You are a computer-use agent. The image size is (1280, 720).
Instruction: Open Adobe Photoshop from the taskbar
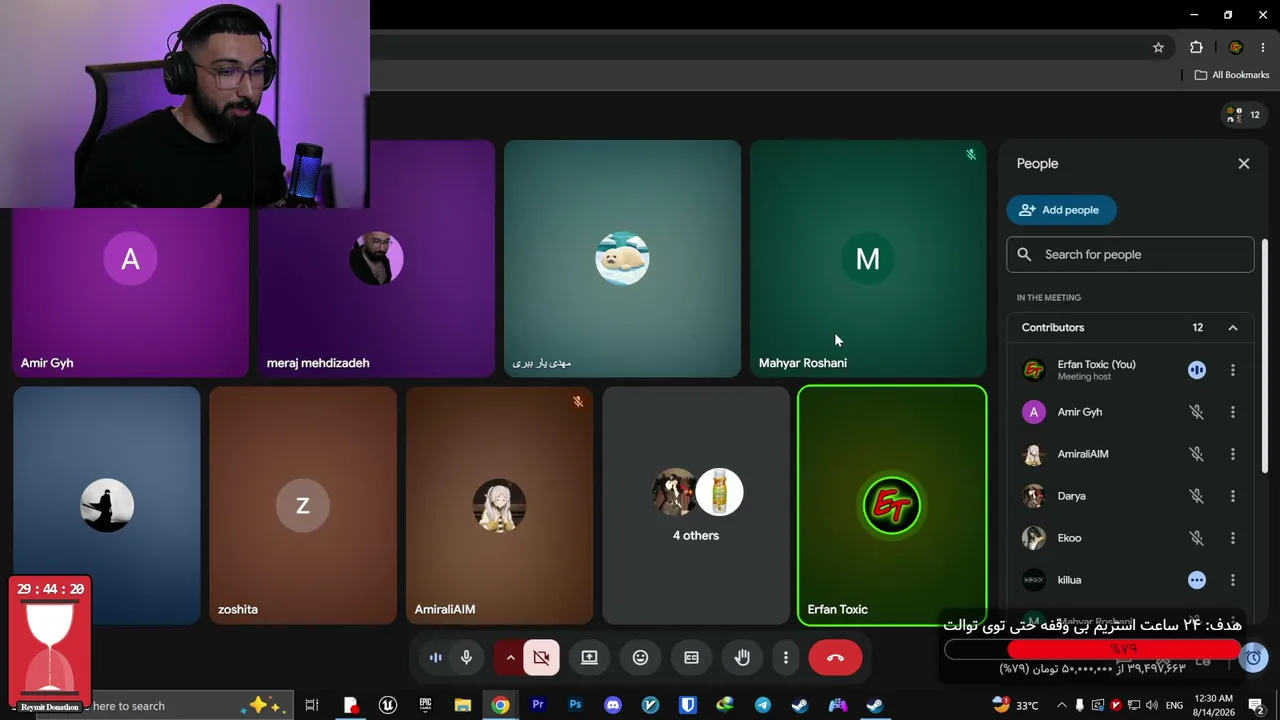click(575, 706)
